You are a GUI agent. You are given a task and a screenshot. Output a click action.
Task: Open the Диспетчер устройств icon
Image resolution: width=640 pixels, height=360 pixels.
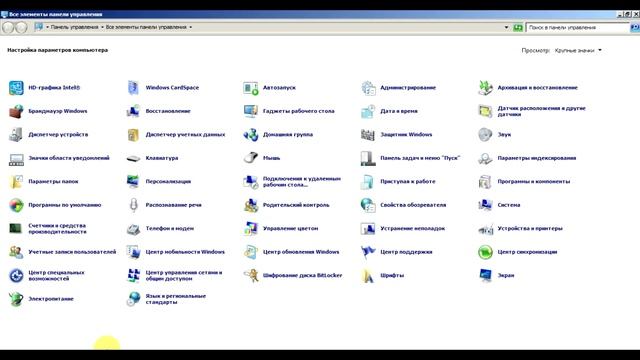click(x=16, y=135)
